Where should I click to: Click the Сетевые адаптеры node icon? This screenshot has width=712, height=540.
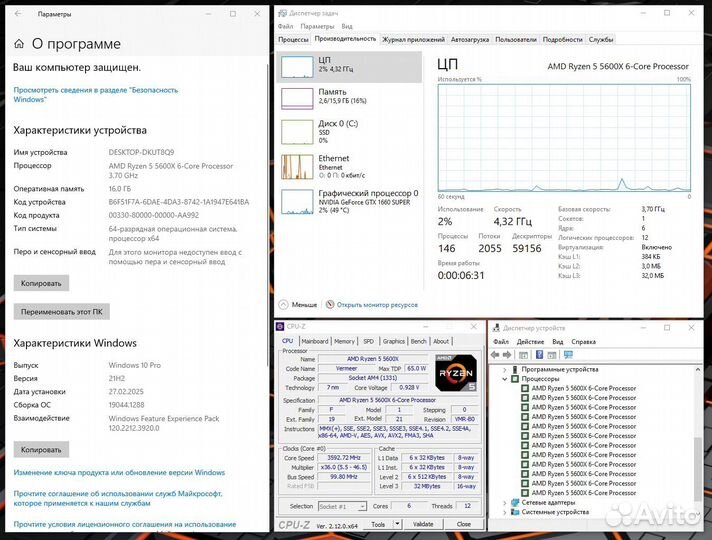(515, 502)
